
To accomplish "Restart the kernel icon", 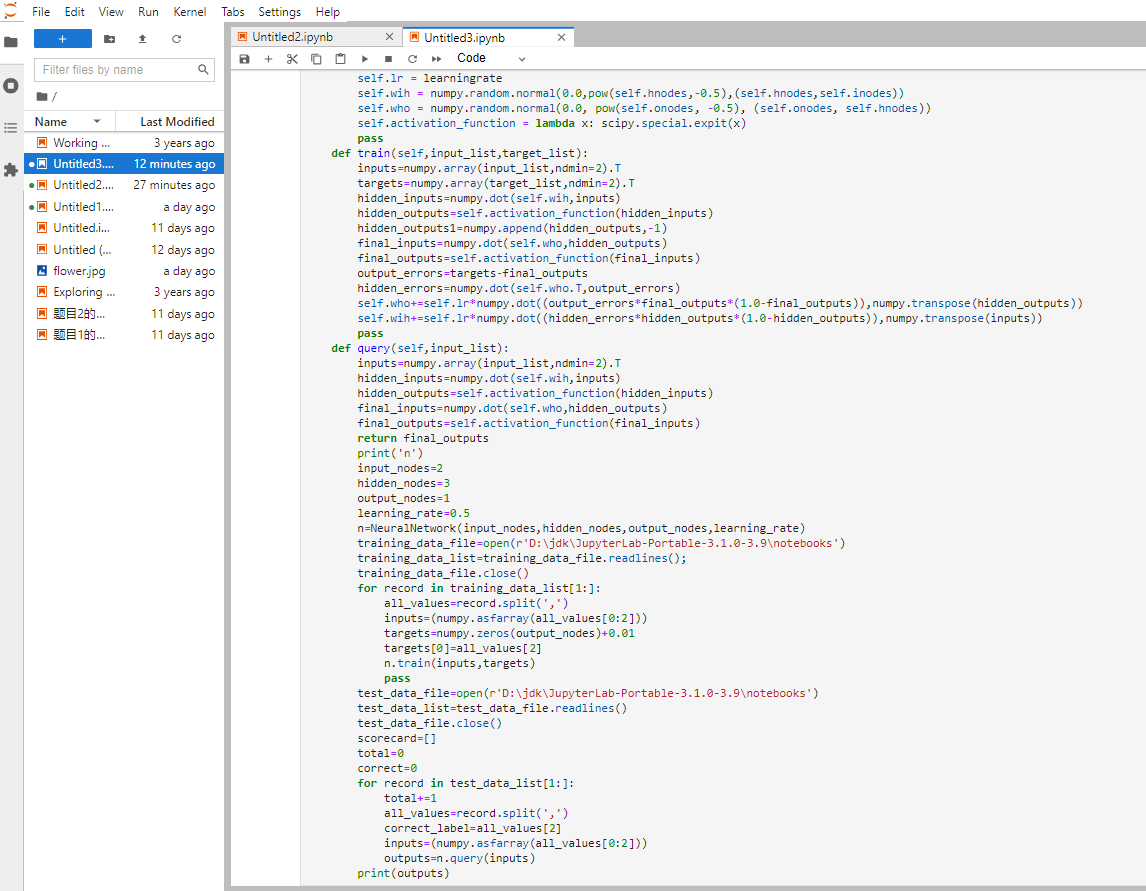I will pos(412,59).
